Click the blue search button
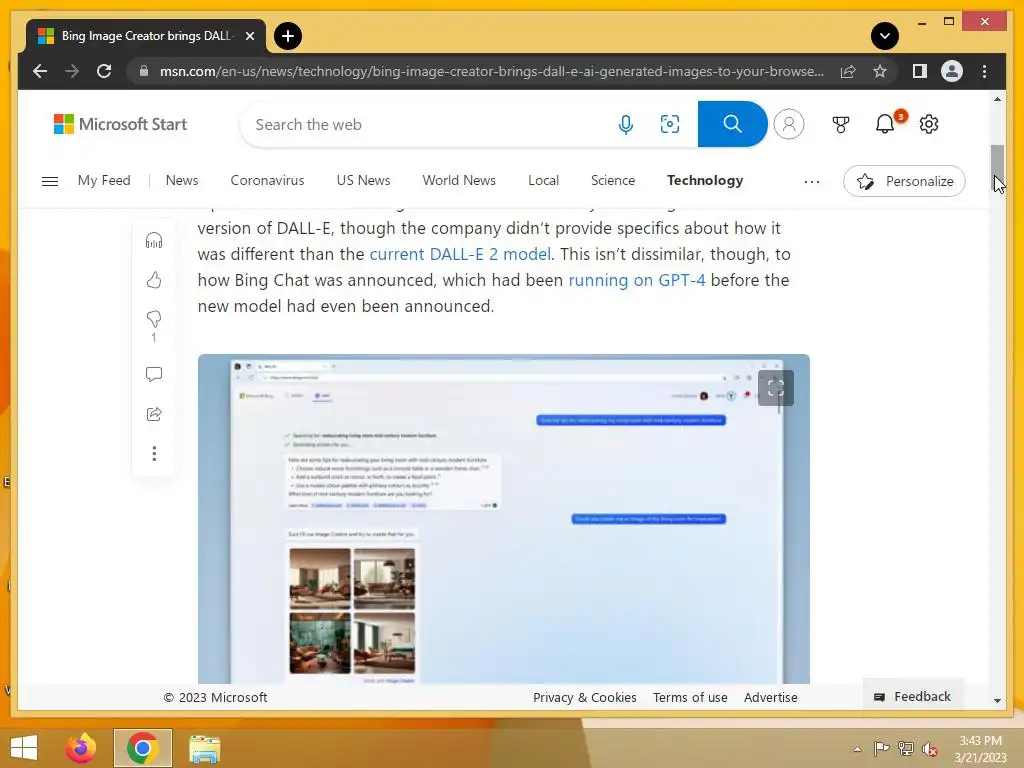Screen dimensions: 1024x768 click(x=732, y=124)
